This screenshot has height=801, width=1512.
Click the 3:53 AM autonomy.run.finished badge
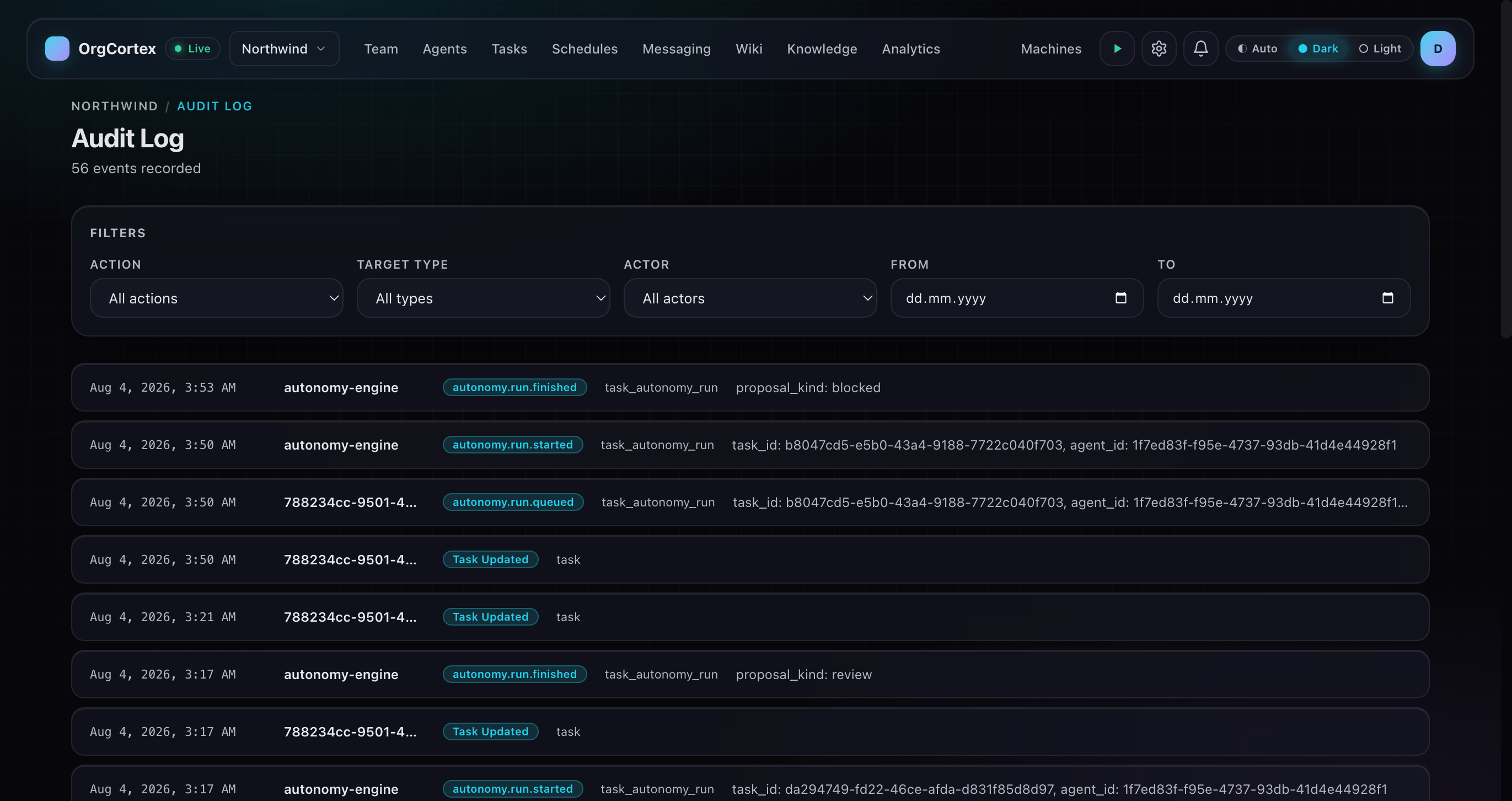coord(514,388)
